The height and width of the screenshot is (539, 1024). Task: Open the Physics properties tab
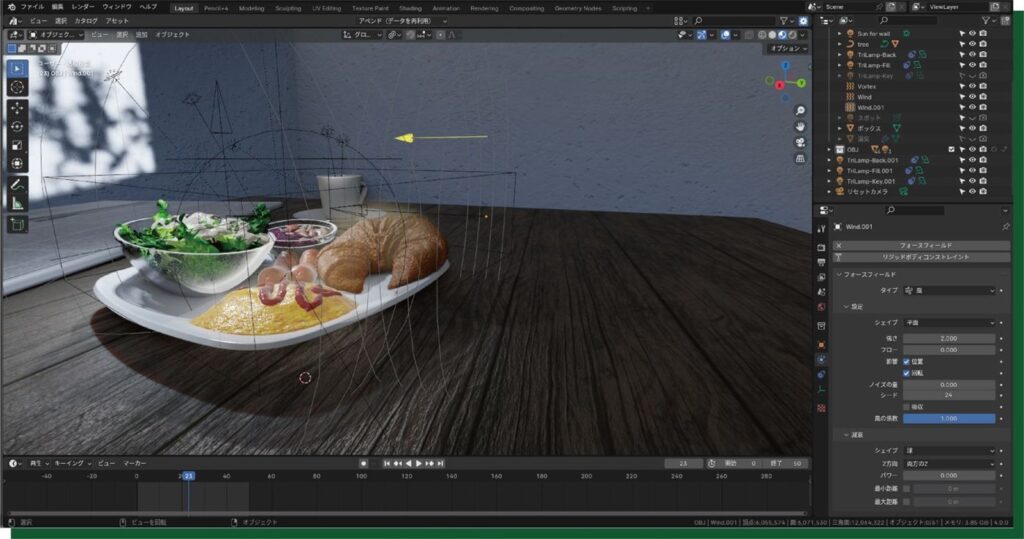(822, 359)
